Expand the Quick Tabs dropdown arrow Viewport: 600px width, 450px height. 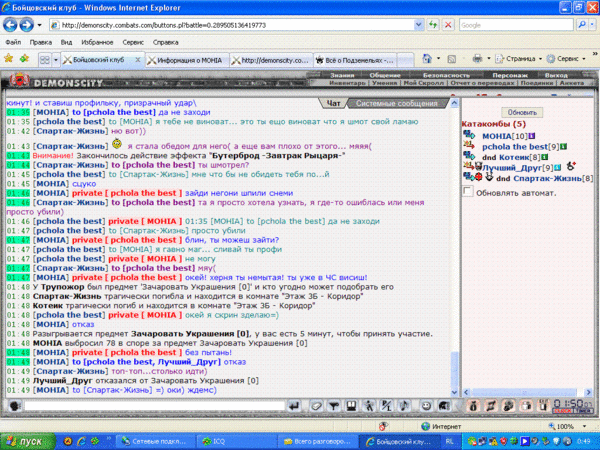pyautogui.click(x=56, y=60)
